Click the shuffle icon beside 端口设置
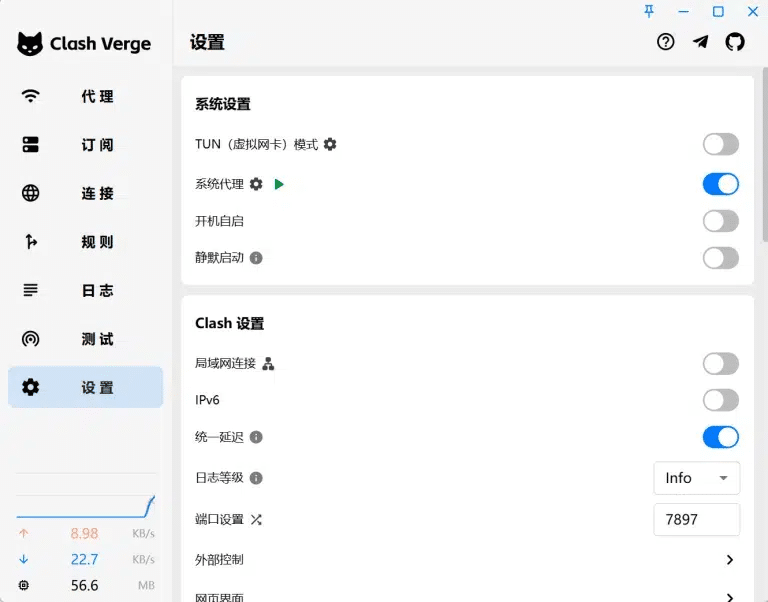The width and height of the screenshot is (768, 602). (x=256, y=520)
